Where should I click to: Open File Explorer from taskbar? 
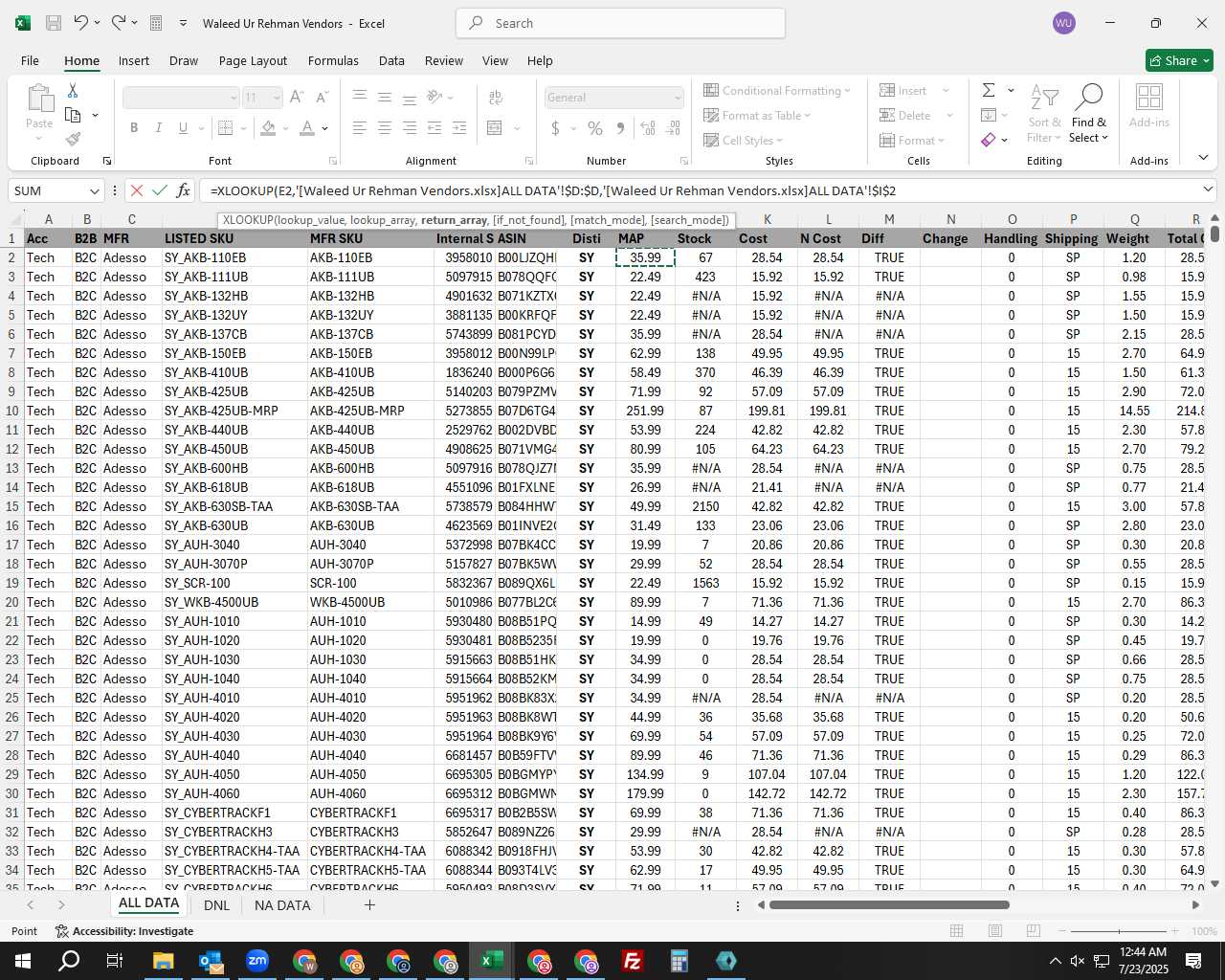pos(164,961)
